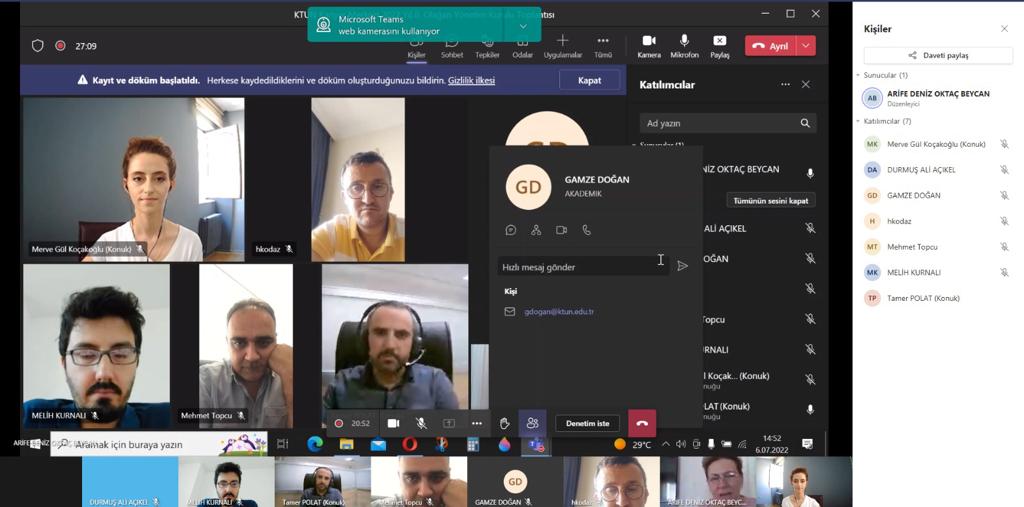Viewport: 1024px width, 507px height.
Task: Toggle mic icon beside GAMZE DOĞAN in Kişiler
Action: tap(1004, 195)
